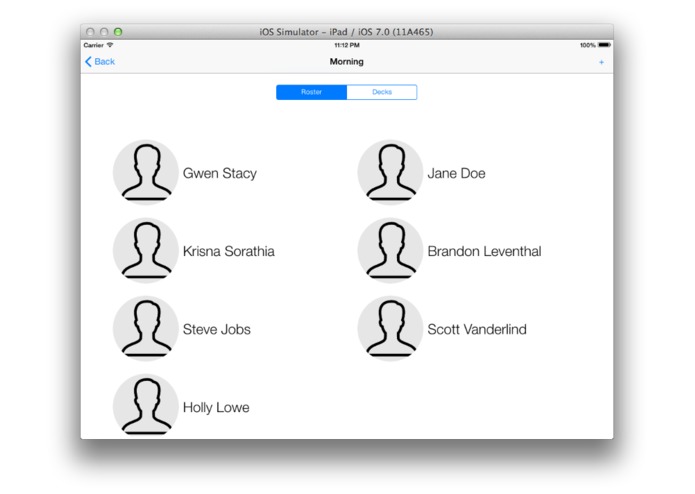
Task: Open the Gwen Stacy name label
Action: coord(220,173)
